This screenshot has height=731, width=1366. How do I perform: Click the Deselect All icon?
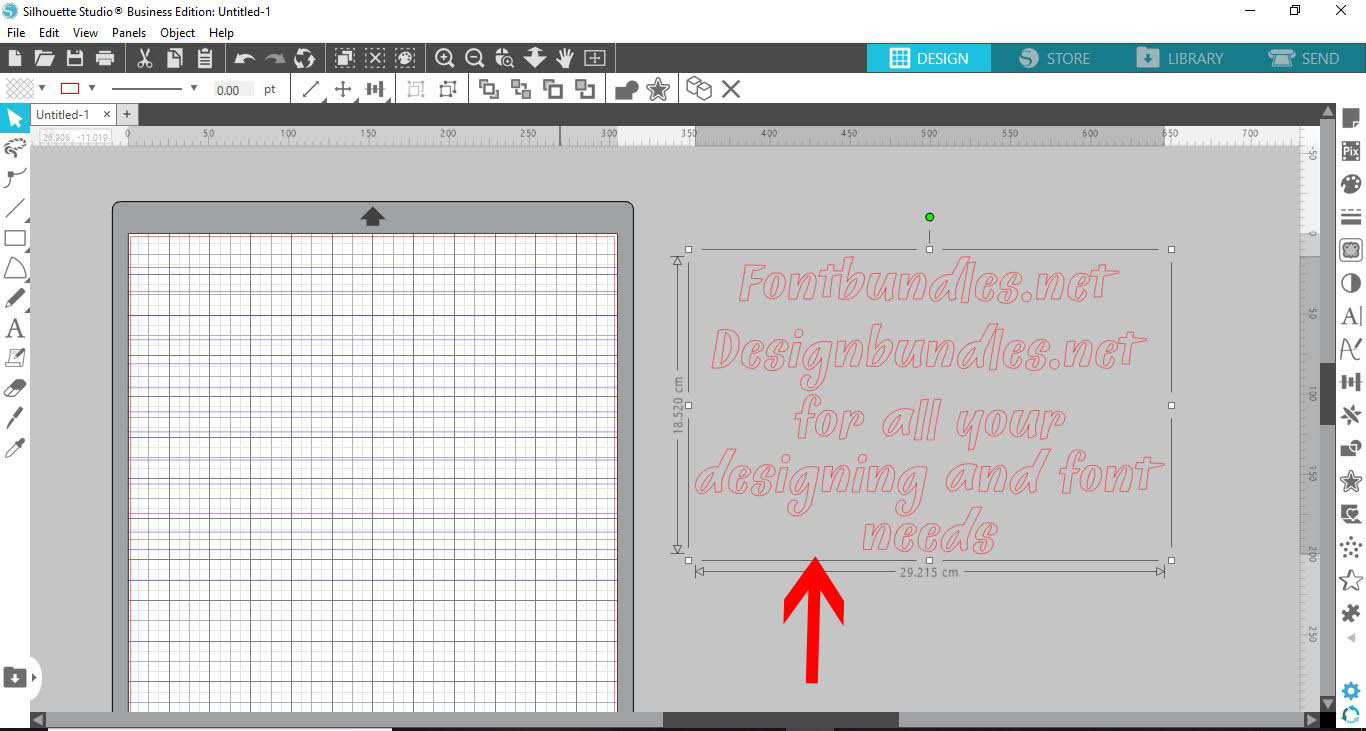tap(375, 58)
